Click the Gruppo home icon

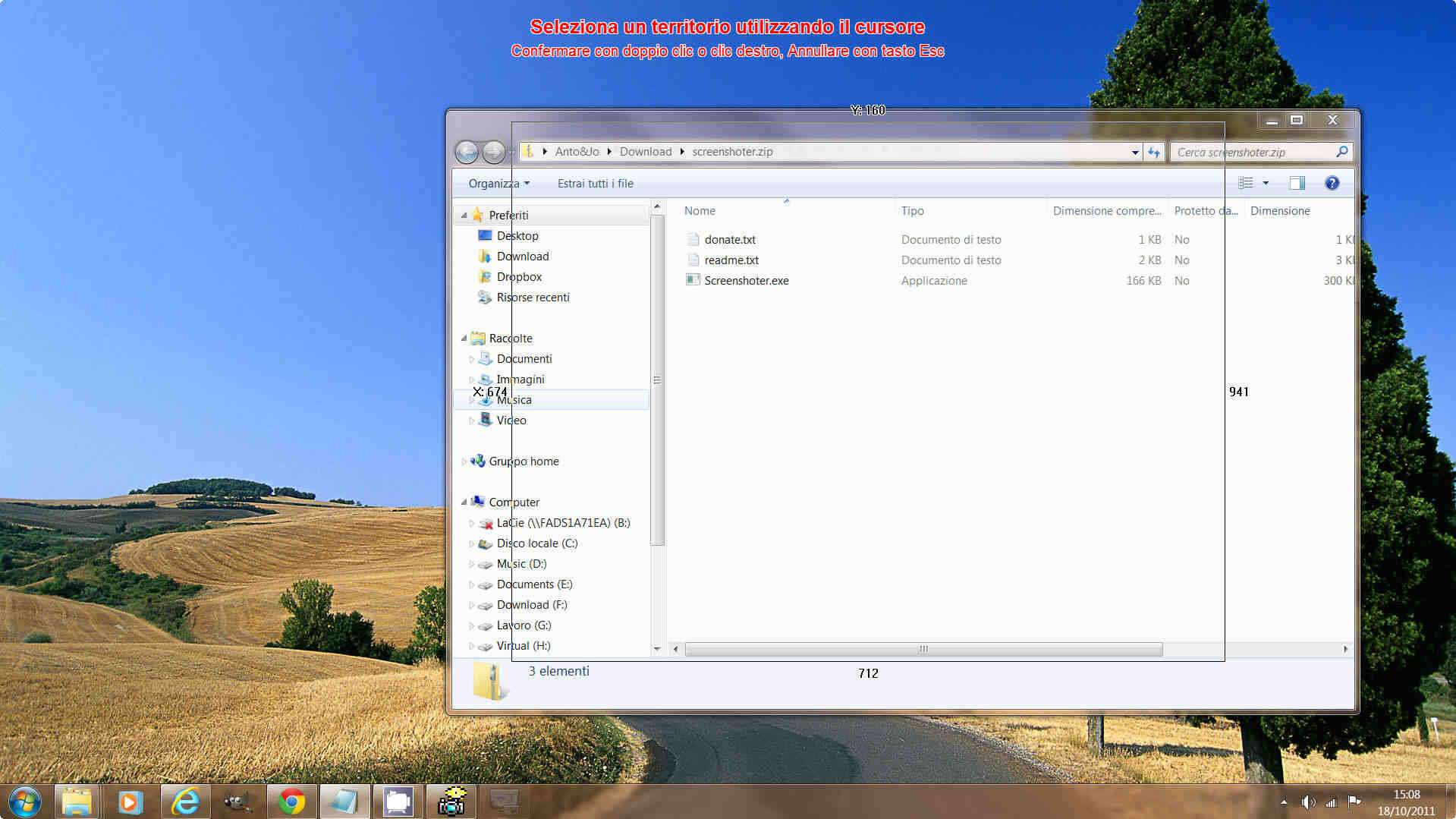tap(477, 461)
